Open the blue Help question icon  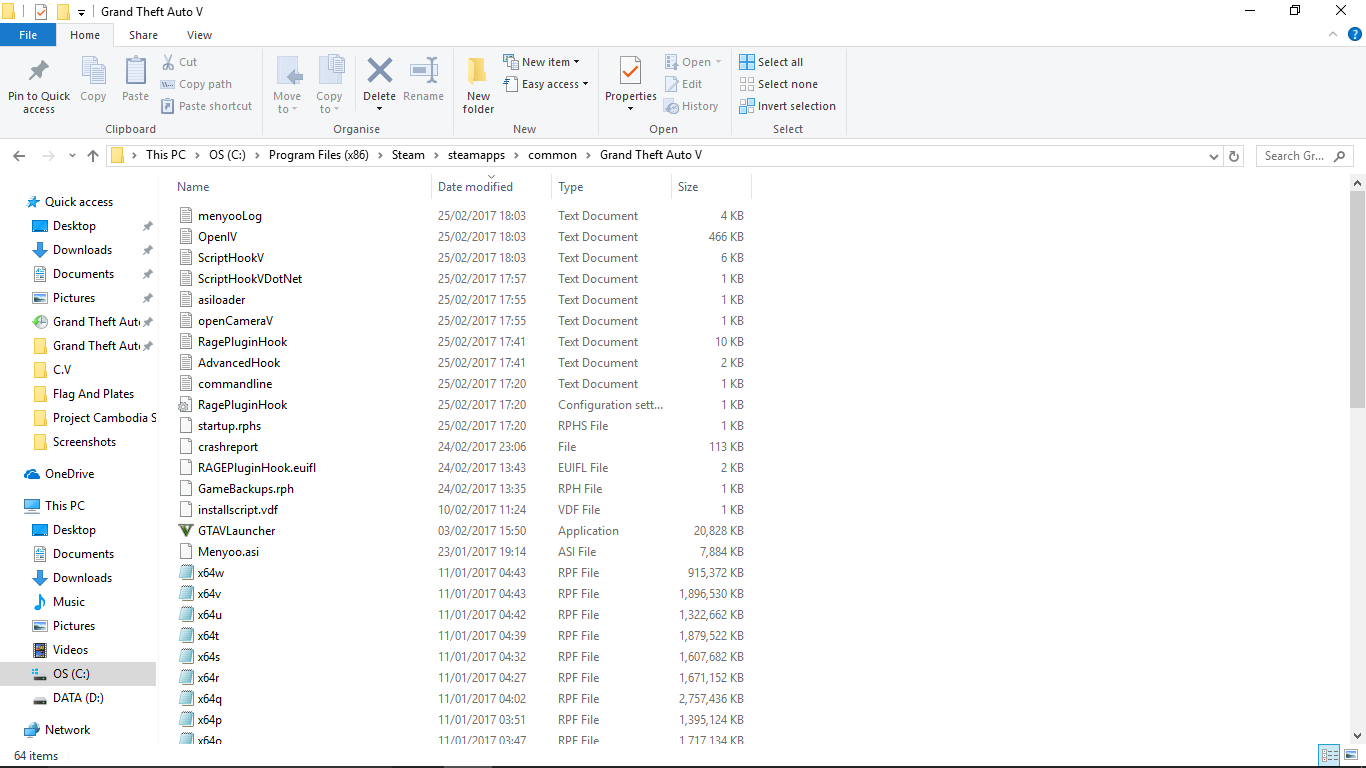pyautogui.click(x=1355, y=34)
